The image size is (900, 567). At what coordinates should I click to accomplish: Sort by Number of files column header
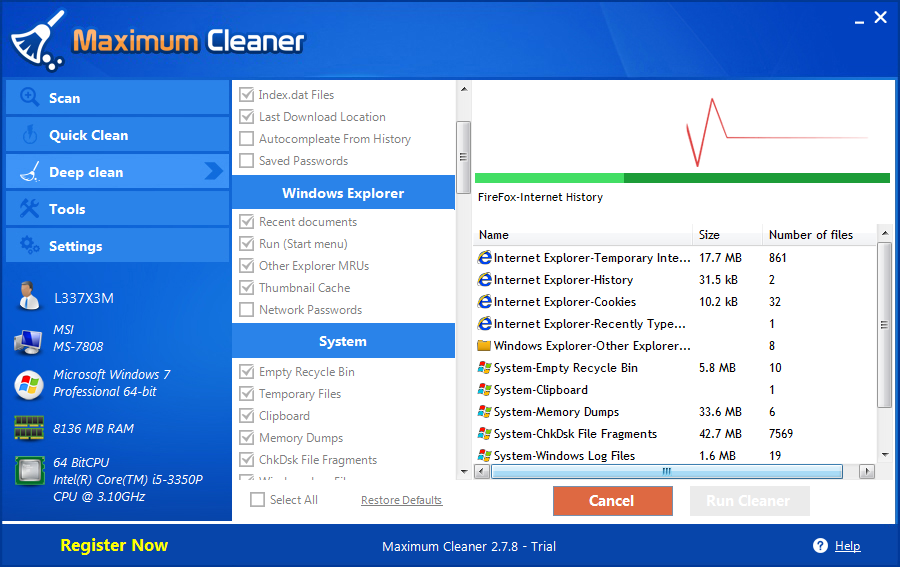[819, 235]
